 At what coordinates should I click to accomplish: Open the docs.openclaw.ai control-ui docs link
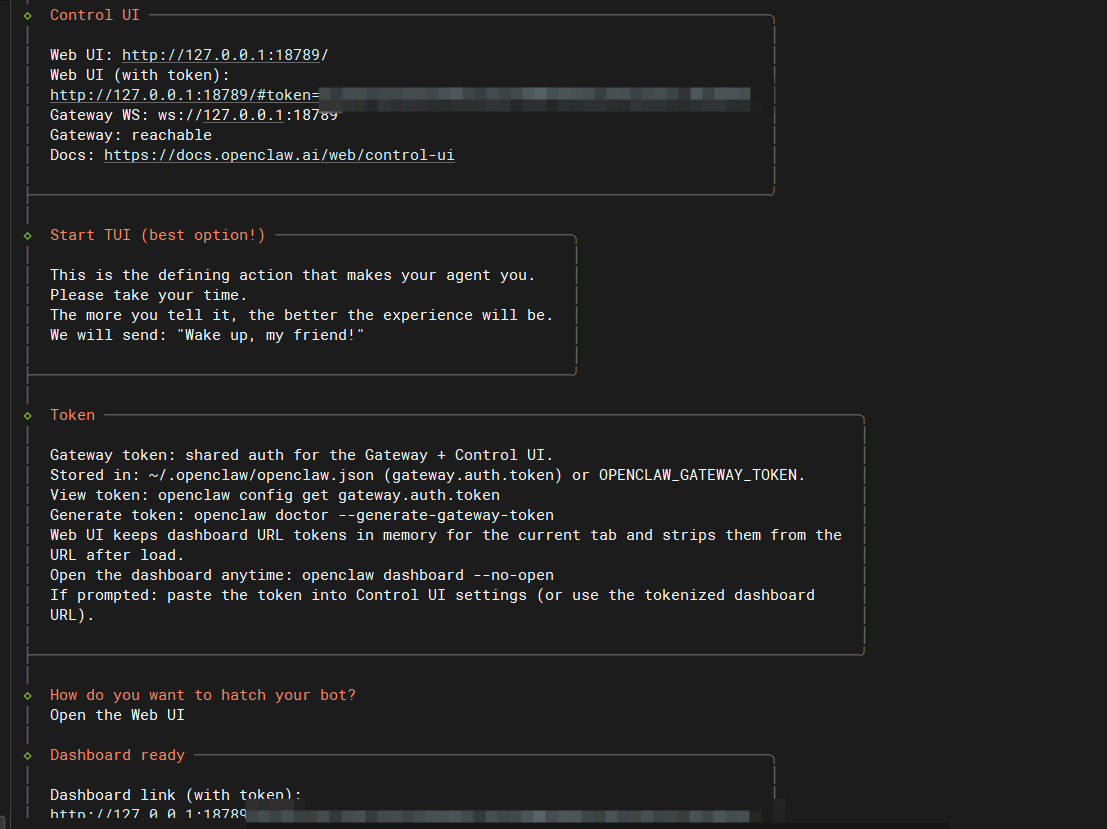coord(279,155)
